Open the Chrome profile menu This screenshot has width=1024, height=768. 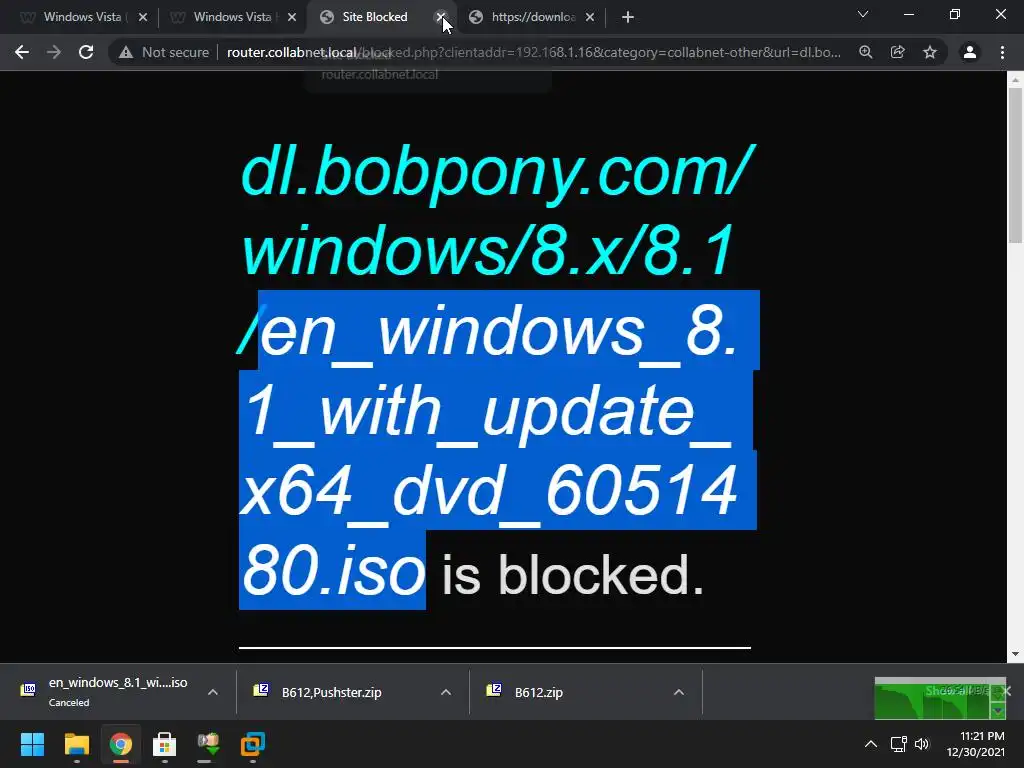(970, 52)
